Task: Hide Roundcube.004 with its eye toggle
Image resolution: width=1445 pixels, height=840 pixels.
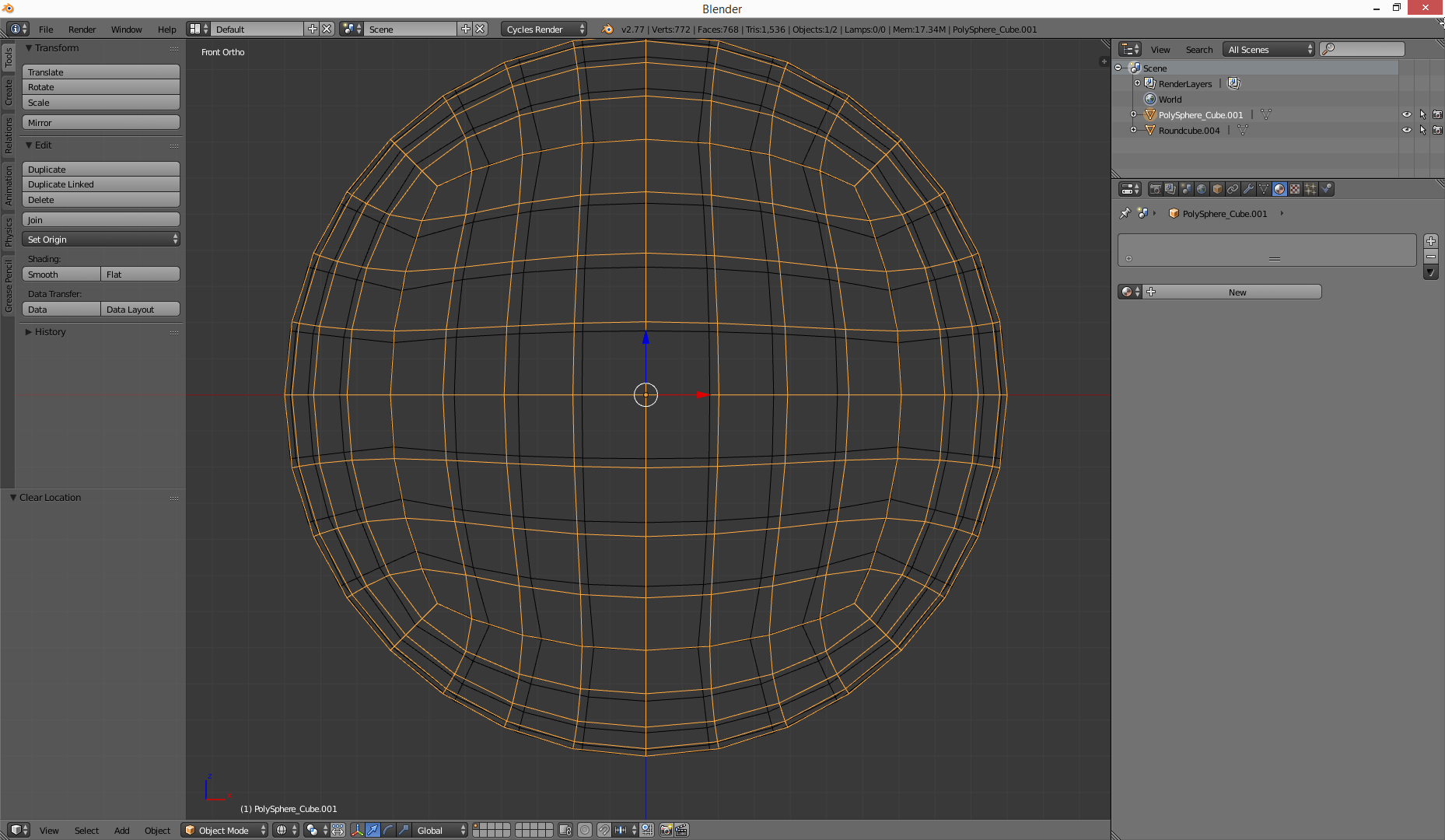Action: tap(1406, 130)
